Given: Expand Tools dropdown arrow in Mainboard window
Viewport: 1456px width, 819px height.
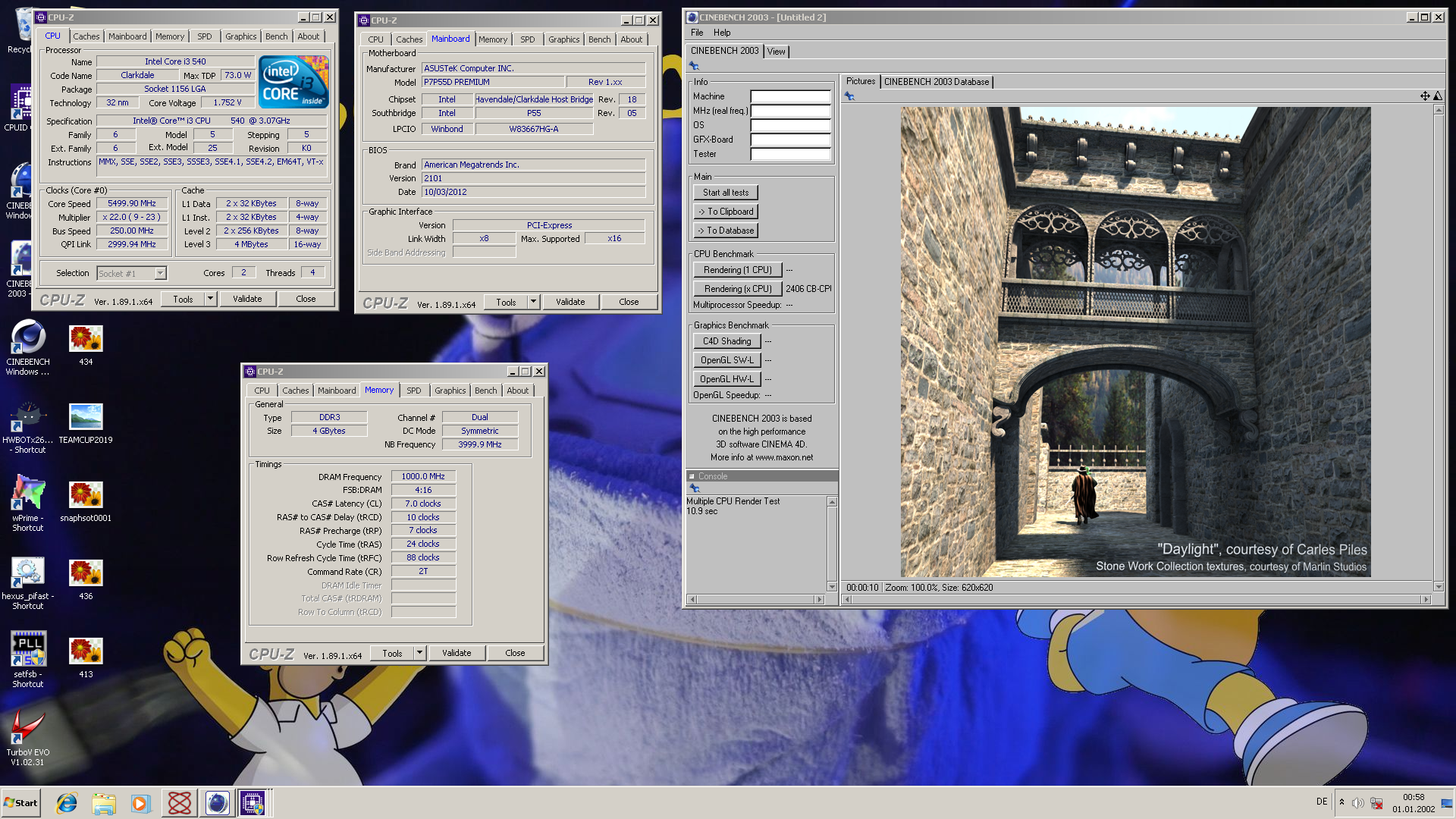Looking at the screenshot, I should coord(533,302).
